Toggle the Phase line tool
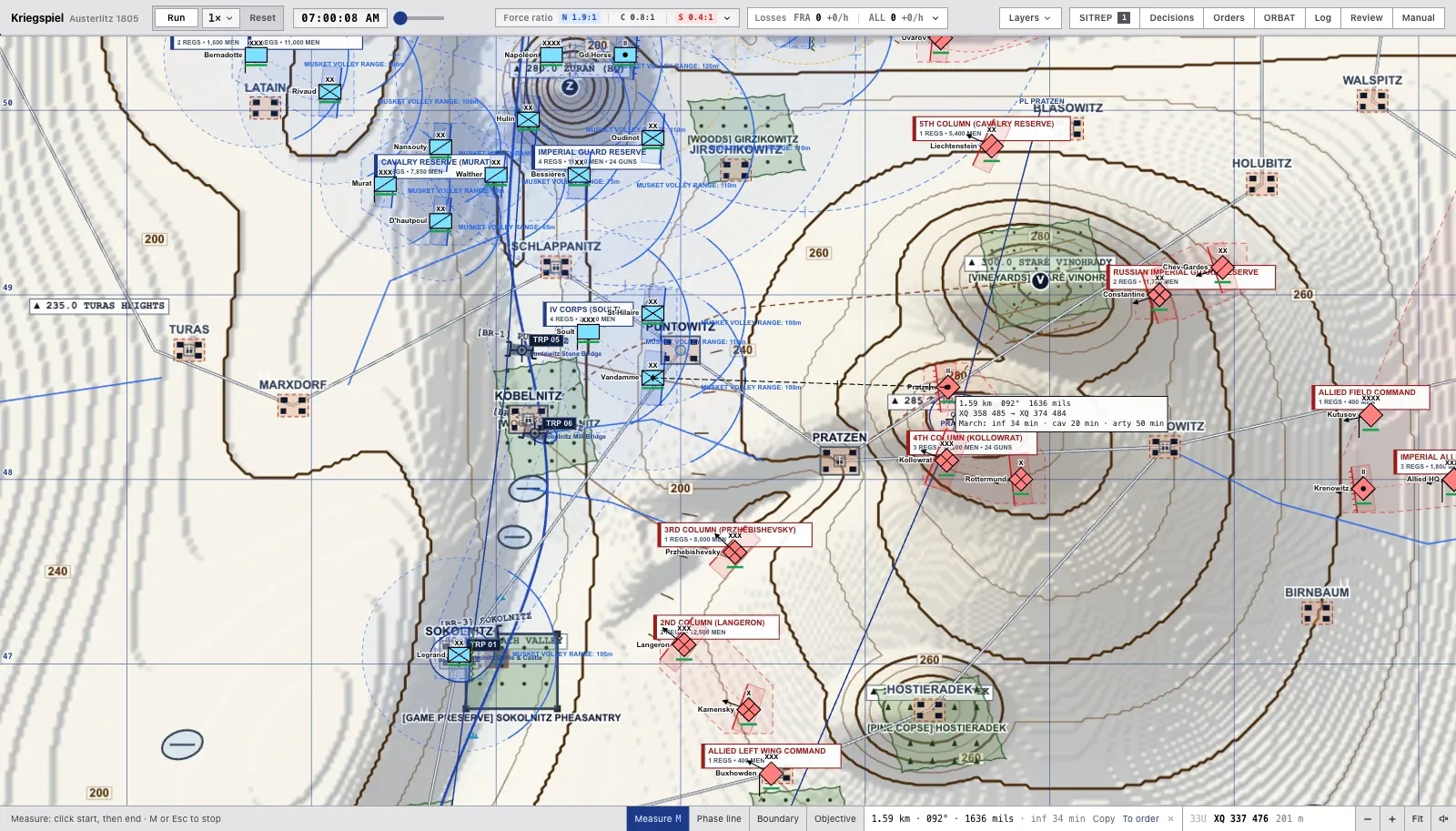The height and width of the screenshot is (831, 1456). click(719, 818)
